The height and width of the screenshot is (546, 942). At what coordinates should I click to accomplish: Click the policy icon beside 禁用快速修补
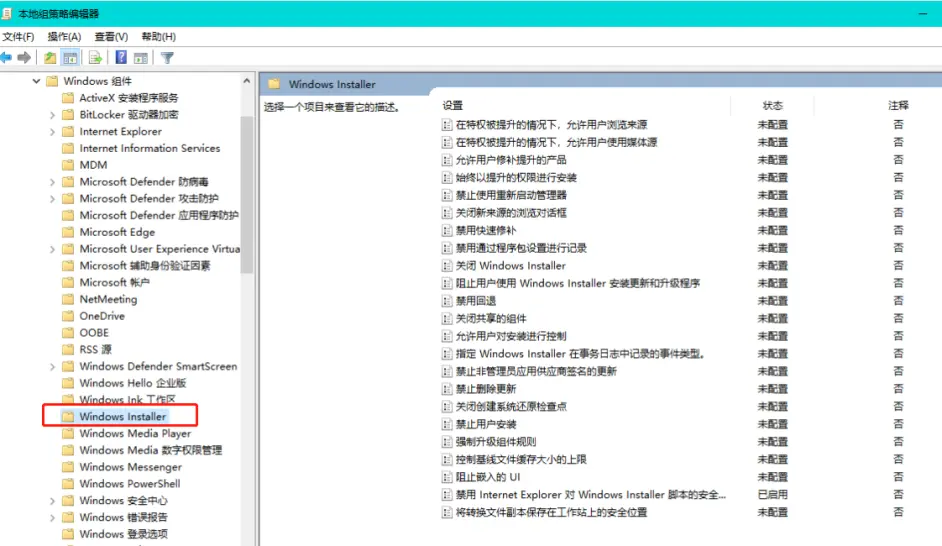[x=446, y=231]
